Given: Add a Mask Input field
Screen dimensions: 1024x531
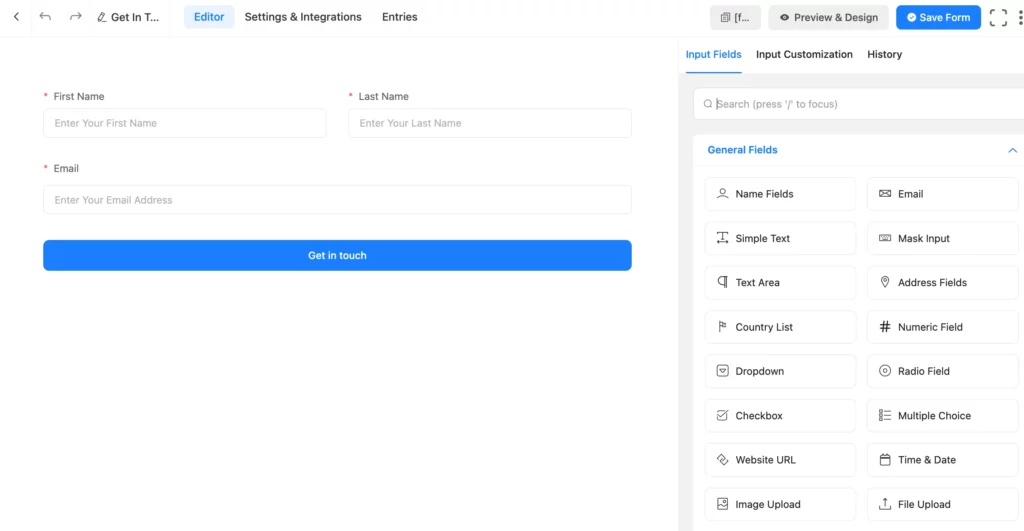Looking at the screenshot, I should click(x=942, y=238).
